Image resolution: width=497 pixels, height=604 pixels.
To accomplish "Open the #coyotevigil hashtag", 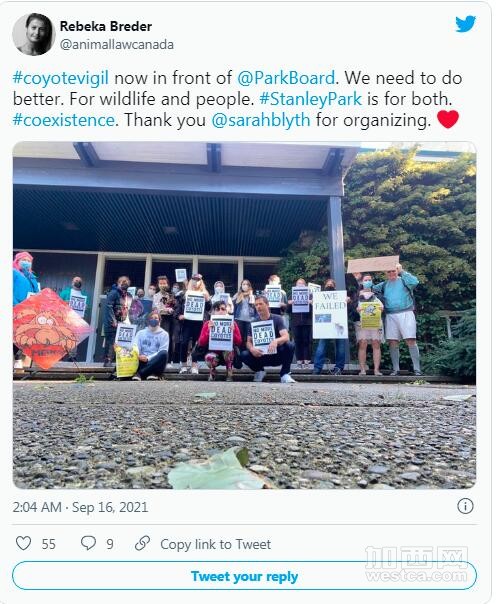I will pyautogui.click(x=60, y=78).
